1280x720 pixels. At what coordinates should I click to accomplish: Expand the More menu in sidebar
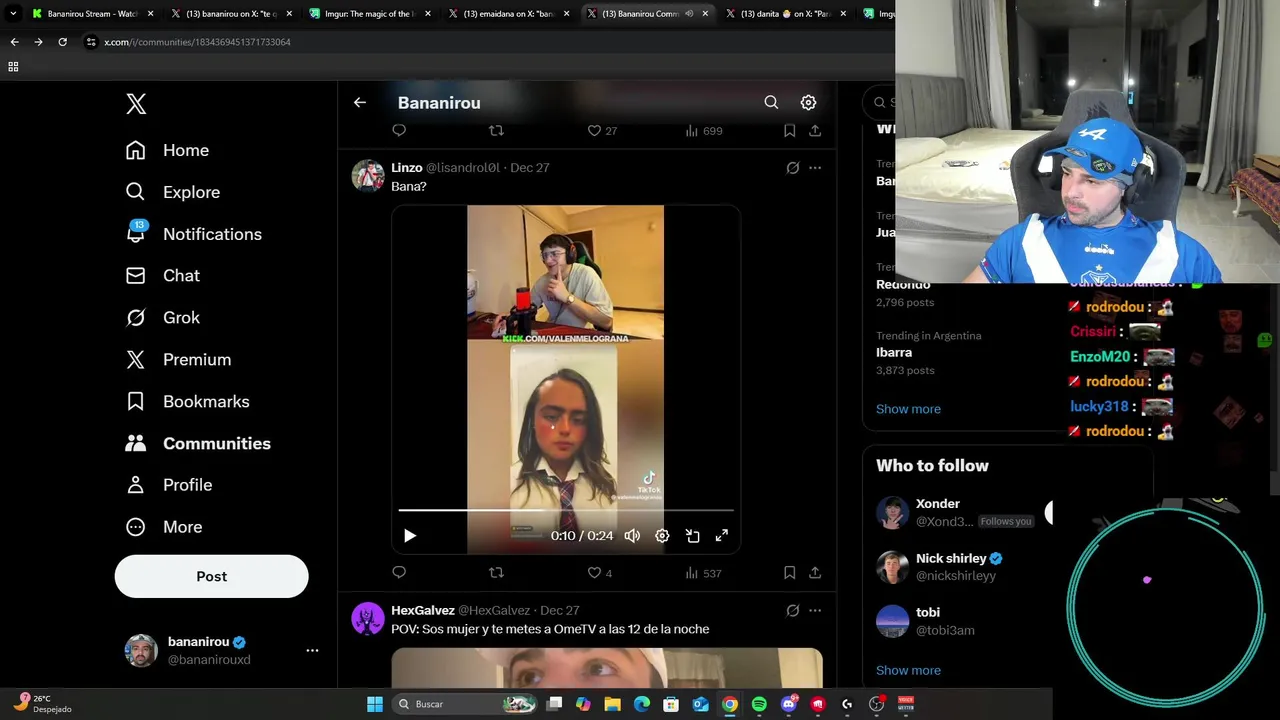pos(163,527)
